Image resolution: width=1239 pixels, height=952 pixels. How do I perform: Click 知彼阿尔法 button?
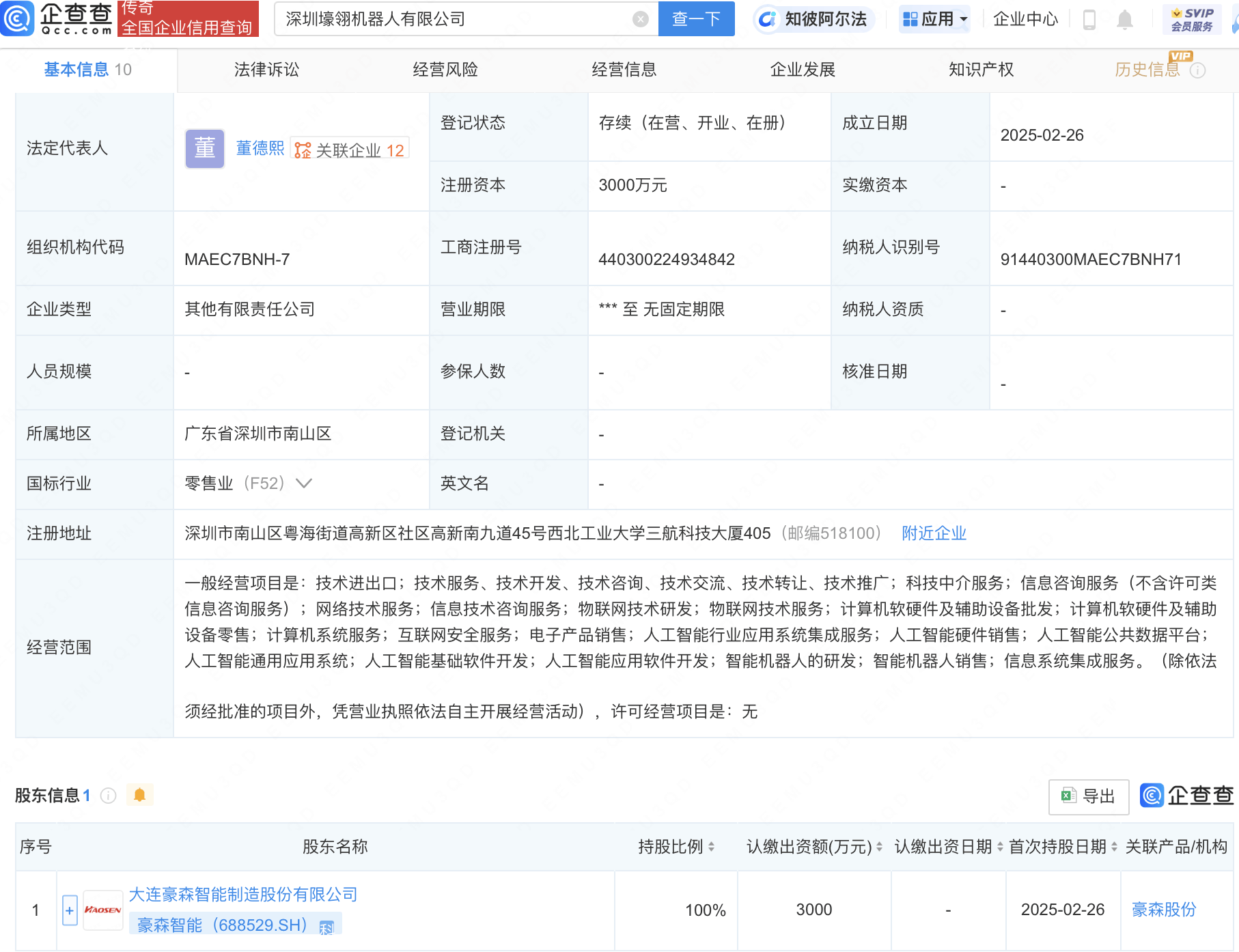point(815,19)
